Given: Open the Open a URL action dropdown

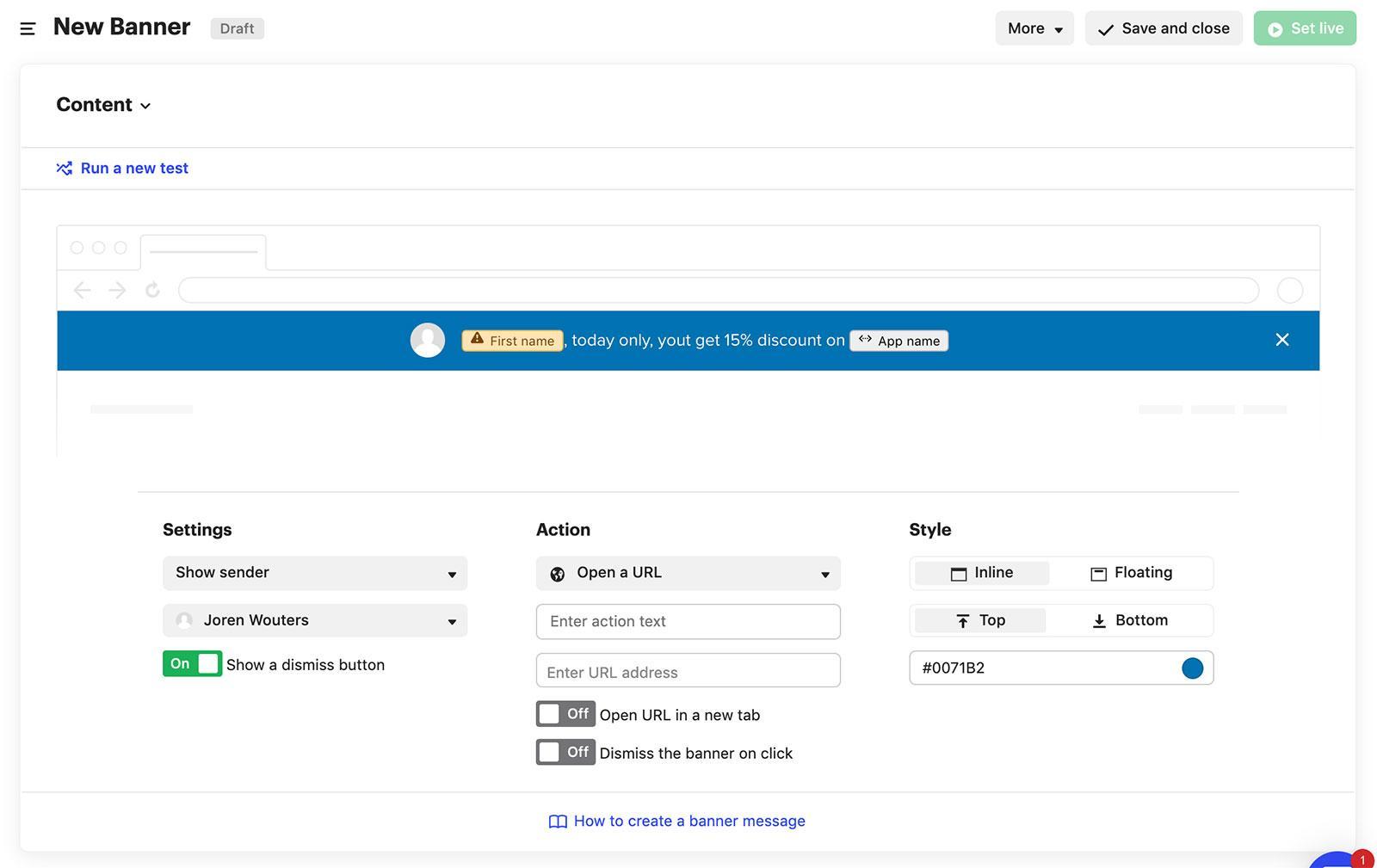Looking at the screenshot, I should tap(688, 573).
